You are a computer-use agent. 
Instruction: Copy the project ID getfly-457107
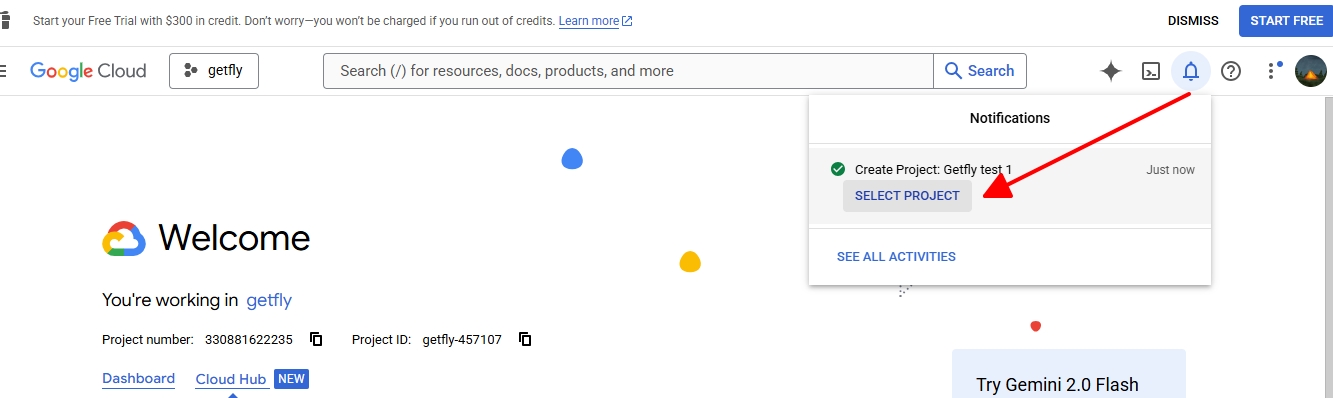525,339
